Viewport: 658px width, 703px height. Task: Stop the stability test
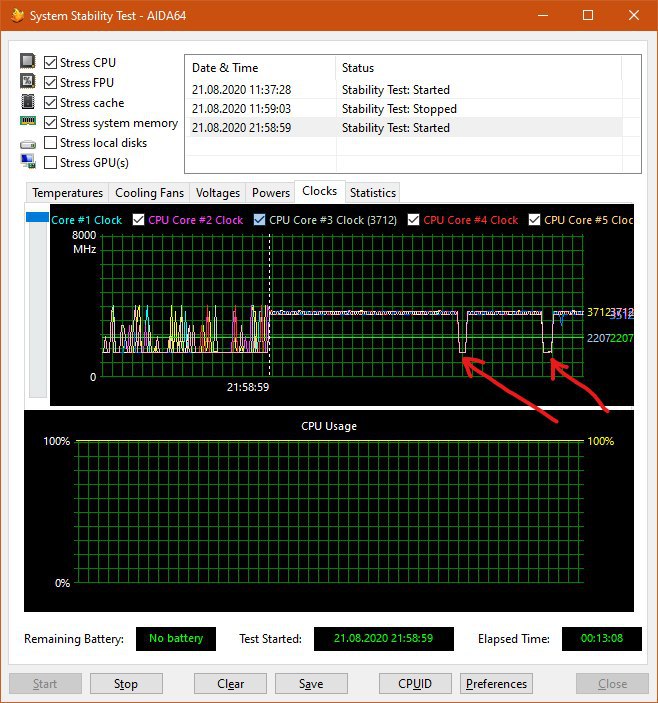[x=126, y=684]
